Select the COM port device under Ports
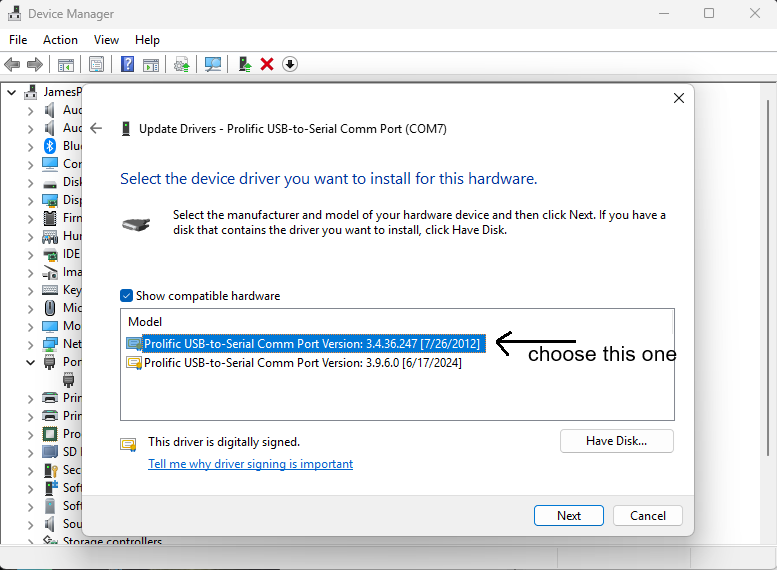Image resolution: width=777 pixels, height=570 pixels. (x=68, y=380)
